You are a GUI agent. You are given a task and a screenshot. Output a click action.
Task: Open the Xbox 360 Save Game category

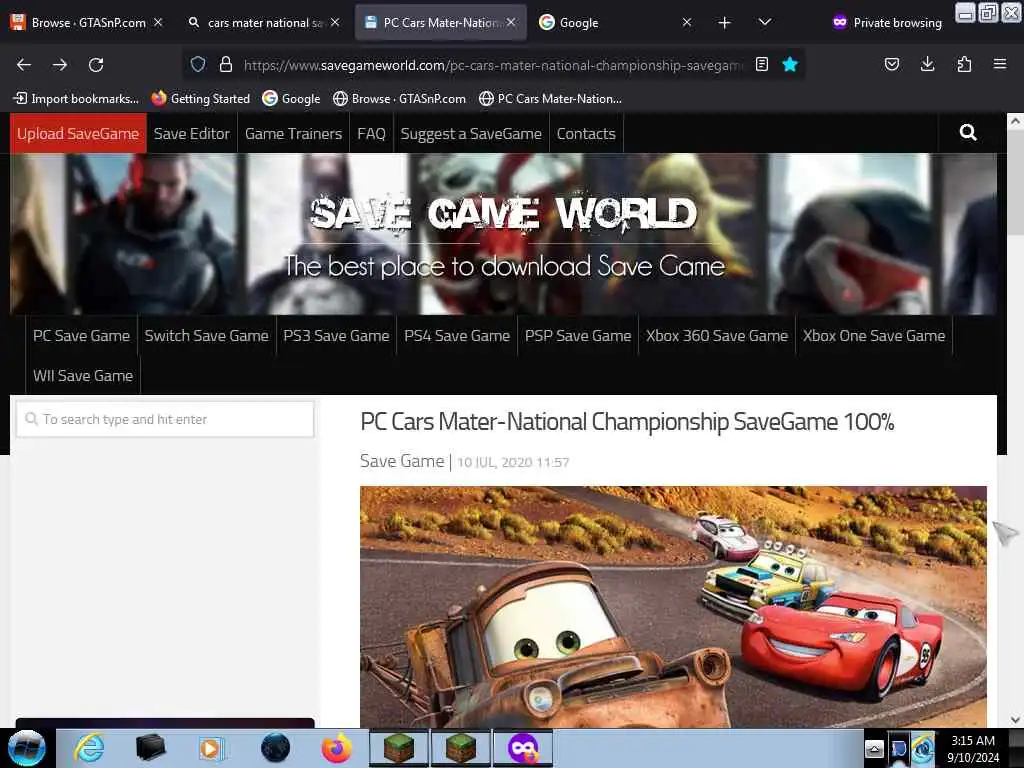717,336
